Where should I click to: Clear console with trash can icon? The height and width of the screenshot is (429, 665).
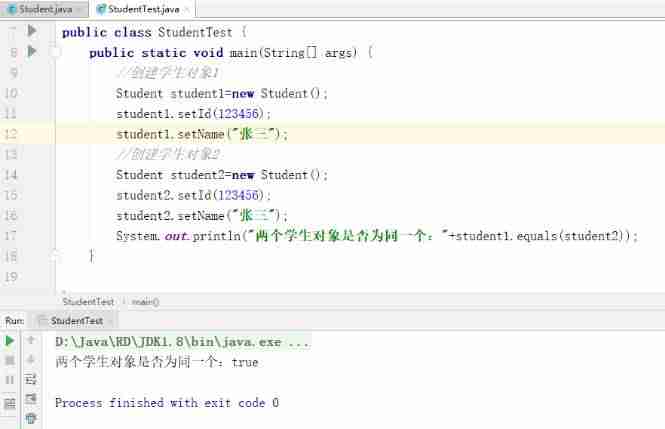click(x=31, y=418)
